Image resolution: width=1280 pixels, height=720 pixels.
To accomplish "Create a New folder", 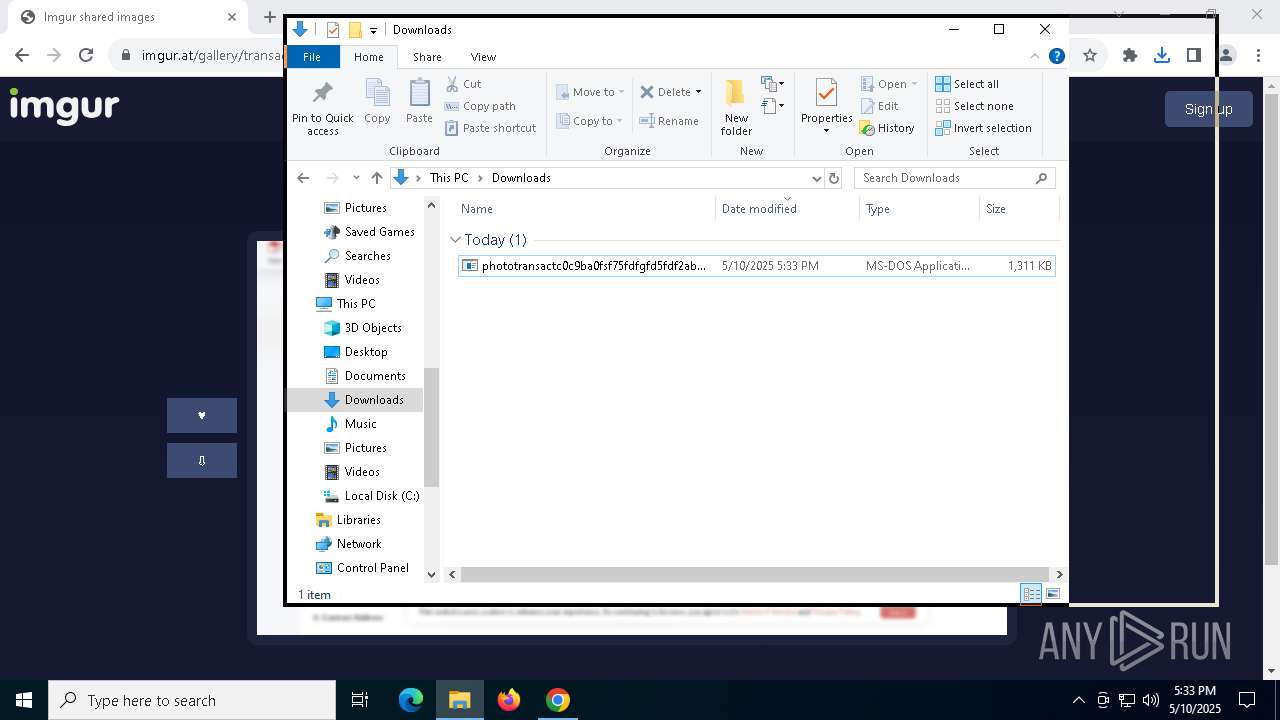I will 736,107.
